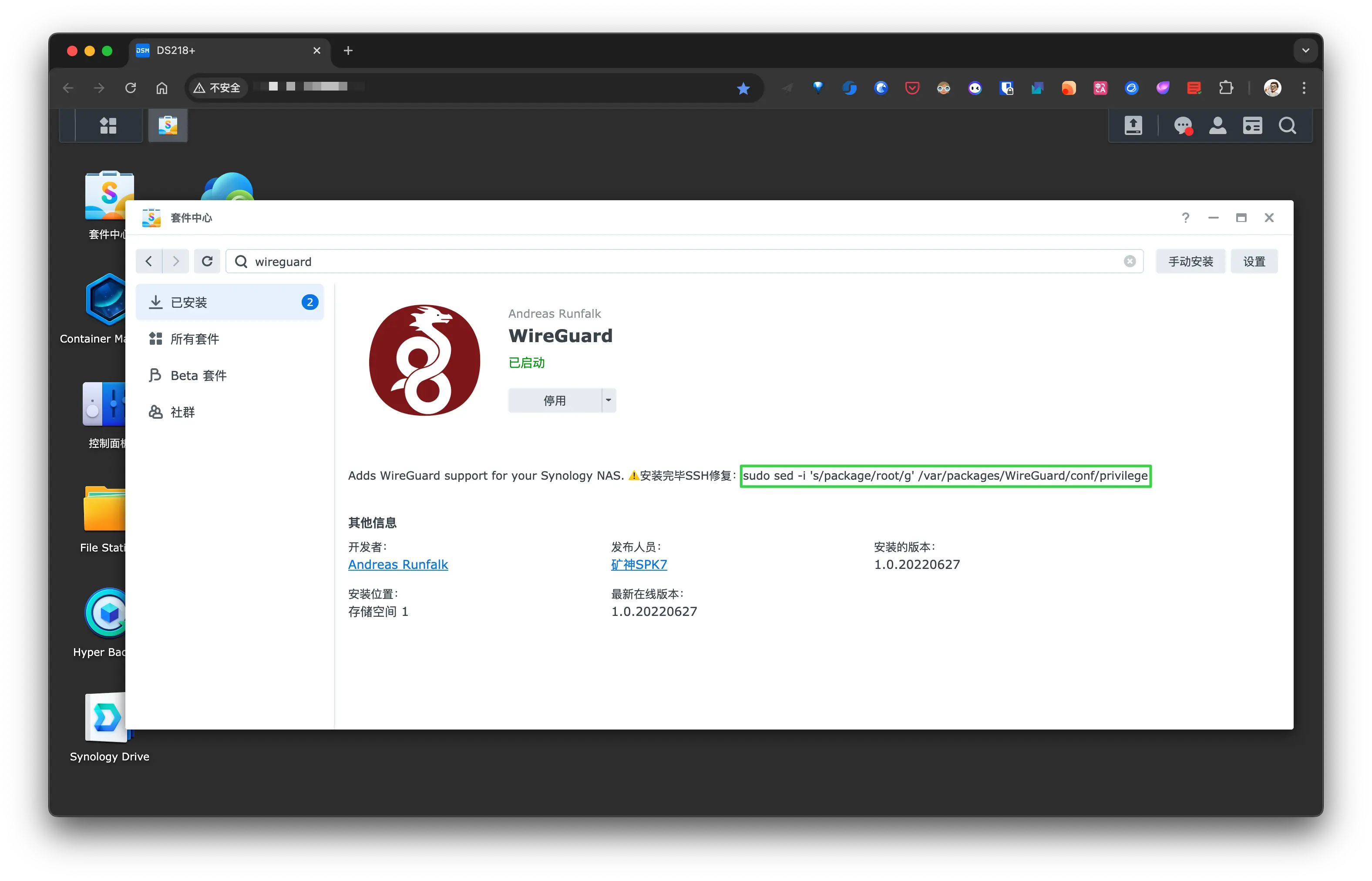Clear the wireguard search field
Viewport: 1372px width, 881px height.
point(1130,262)
